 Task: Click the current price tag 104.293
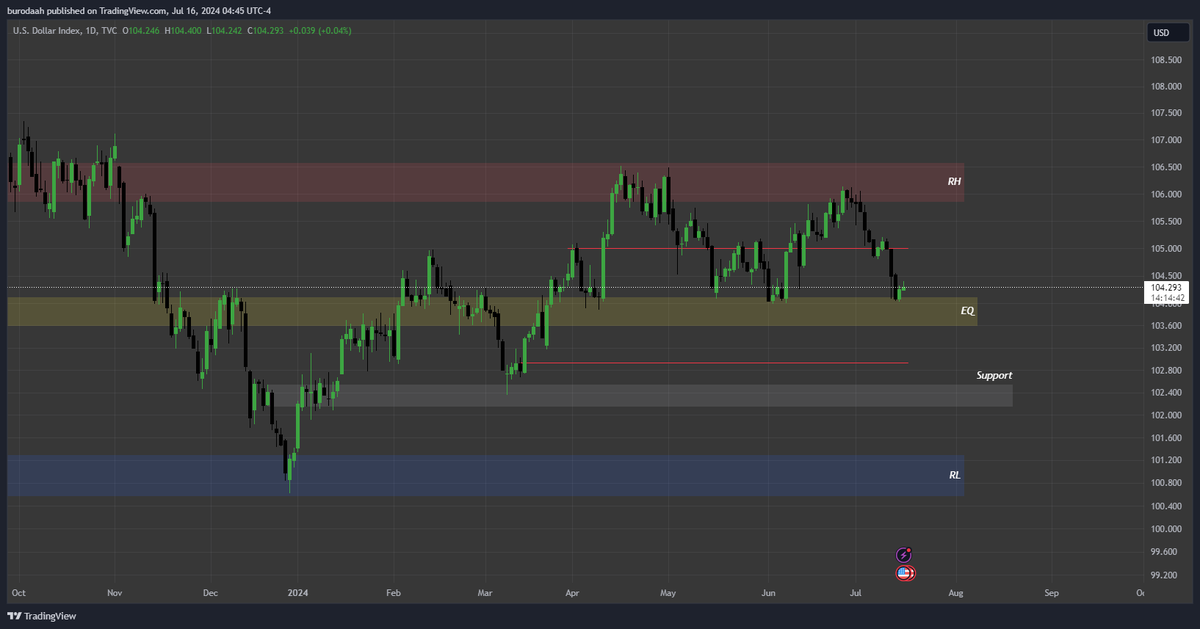click(1166, 287)
